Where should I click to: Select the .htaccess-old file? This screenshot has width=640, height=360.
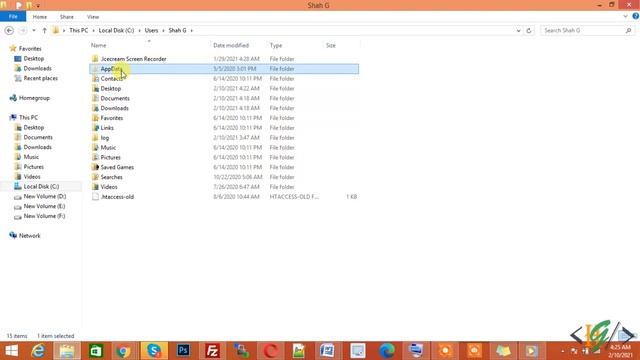(118, 197)
